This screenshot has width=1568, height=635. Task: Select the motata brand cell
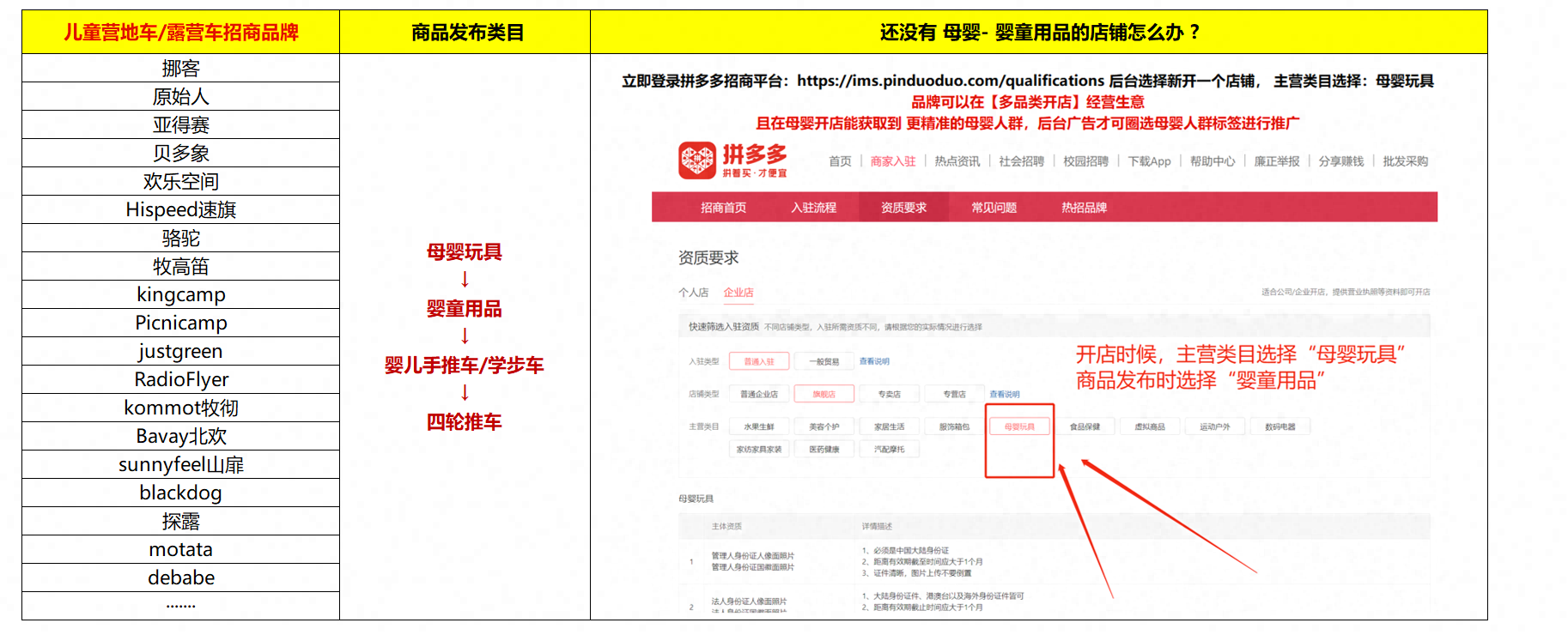(181, 549)
